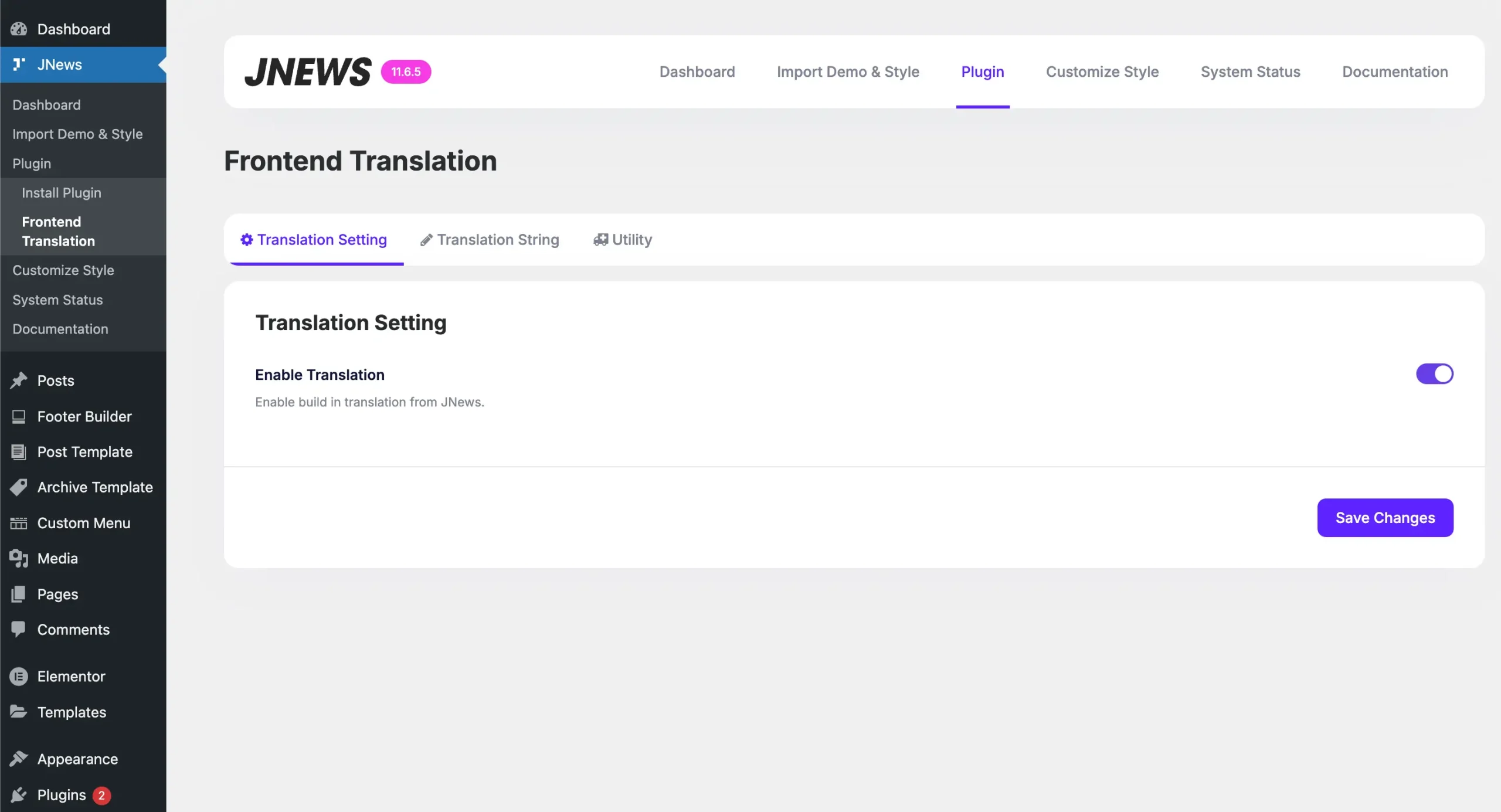
Task: Click the Media library icon
Action: pos(19,558)
